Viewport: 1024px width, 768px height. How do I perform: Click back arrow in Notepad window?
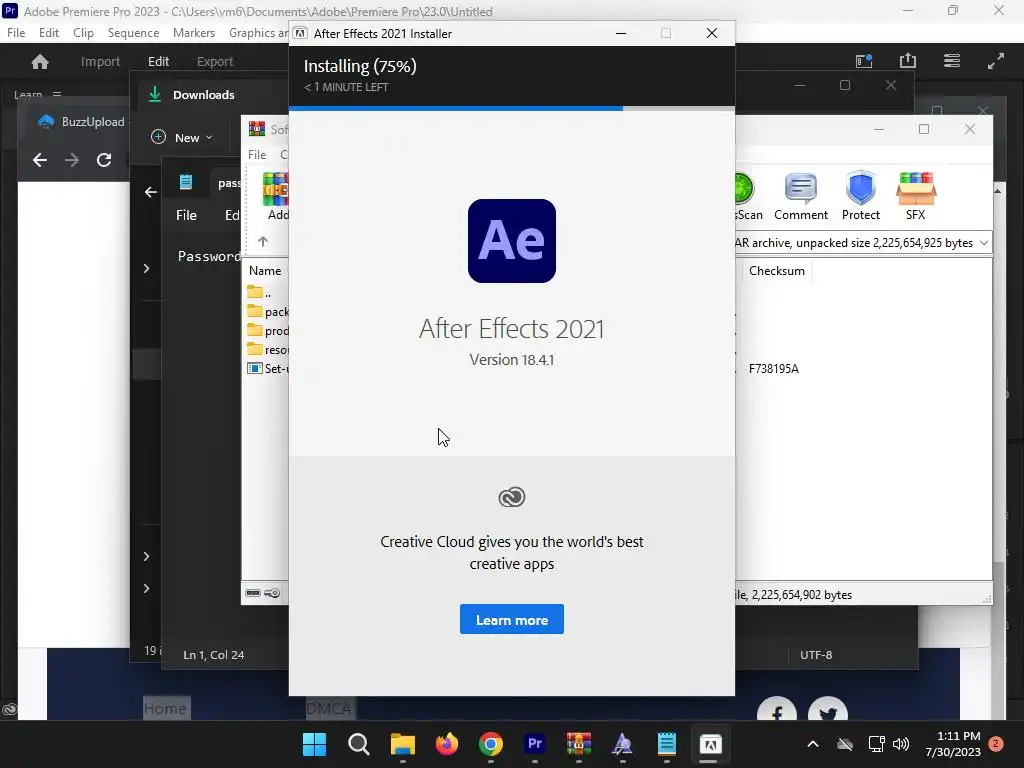[x=151, y=191]
